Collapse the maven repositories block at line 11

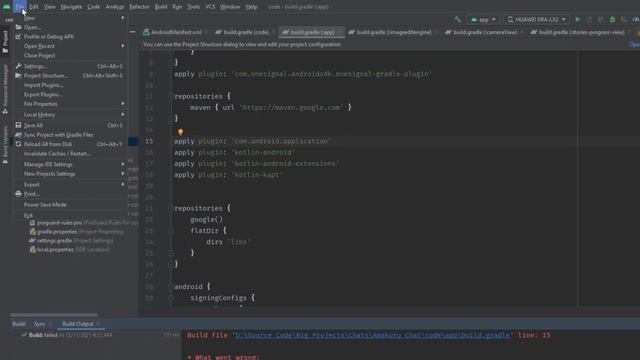tap(171, 96)
